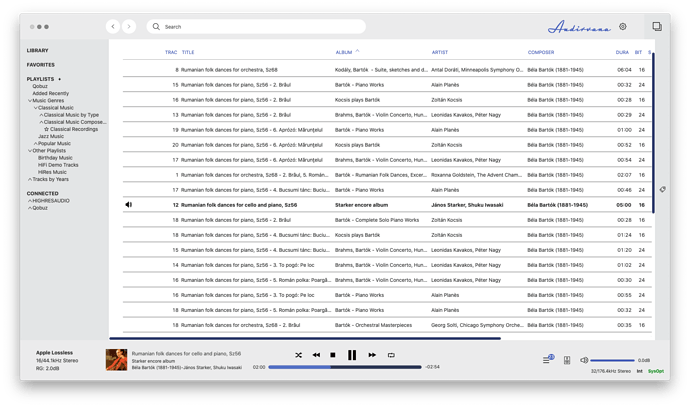Click the horizontal scrollbar below track list

305,338
